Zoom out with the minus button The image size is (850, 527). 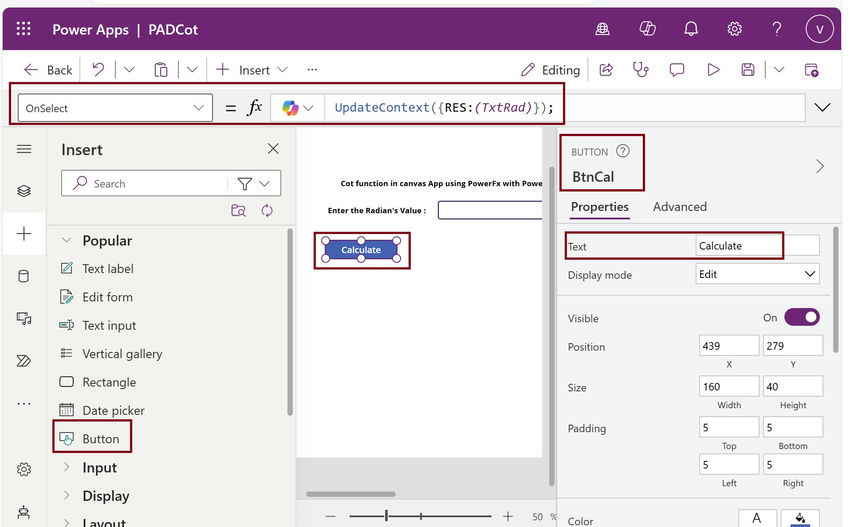(330, 517)
